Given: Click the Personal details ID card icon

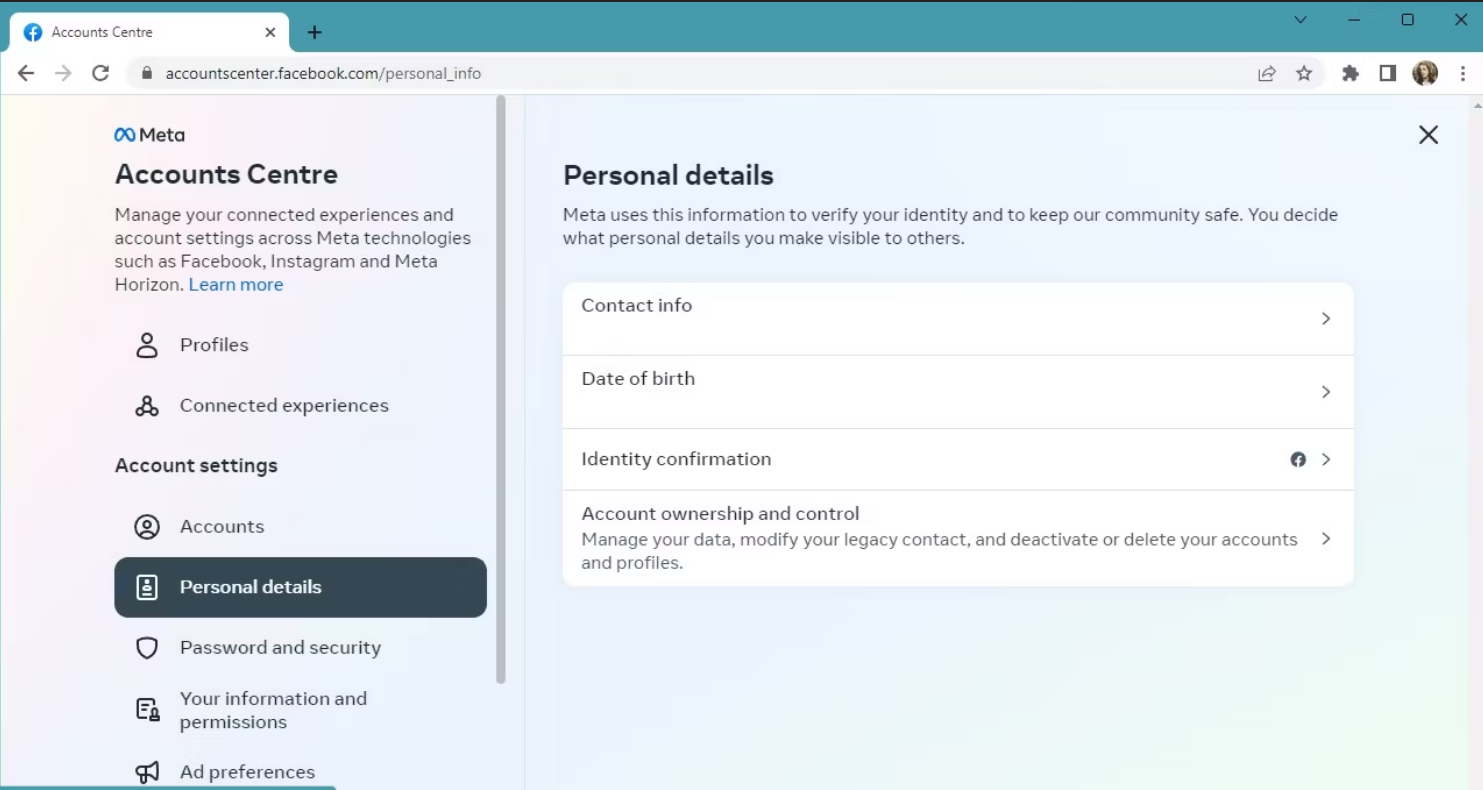Looking at the screenshot, I should pyautogui.click(x=147, y=587).
